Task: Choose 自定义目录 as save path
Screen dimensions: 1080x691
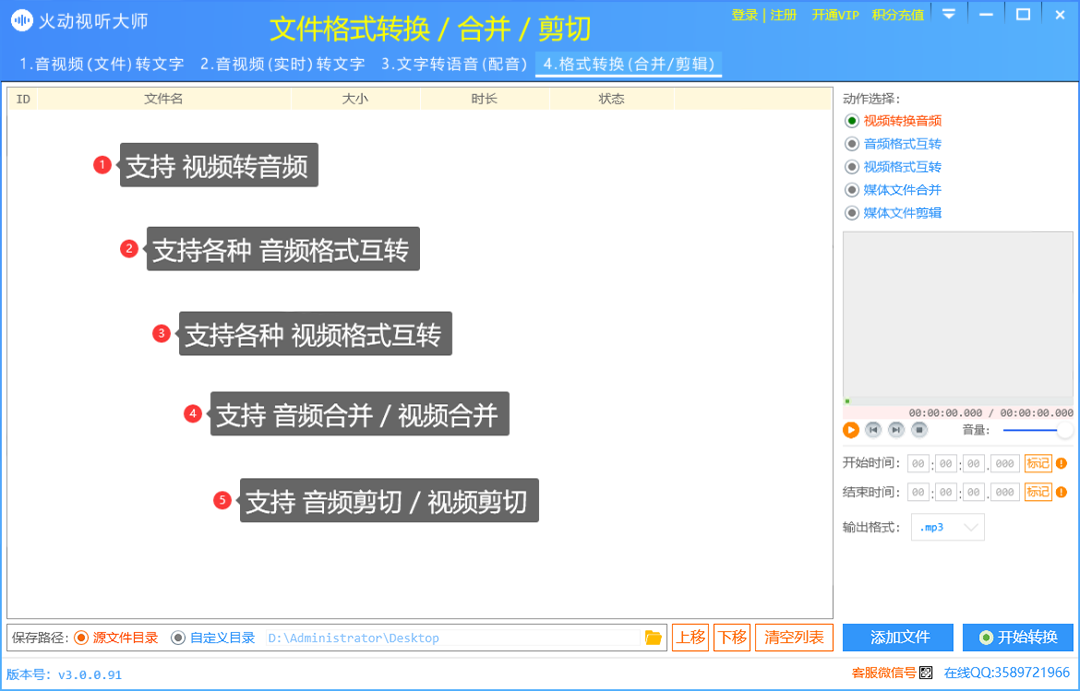Action: [213, 638]
